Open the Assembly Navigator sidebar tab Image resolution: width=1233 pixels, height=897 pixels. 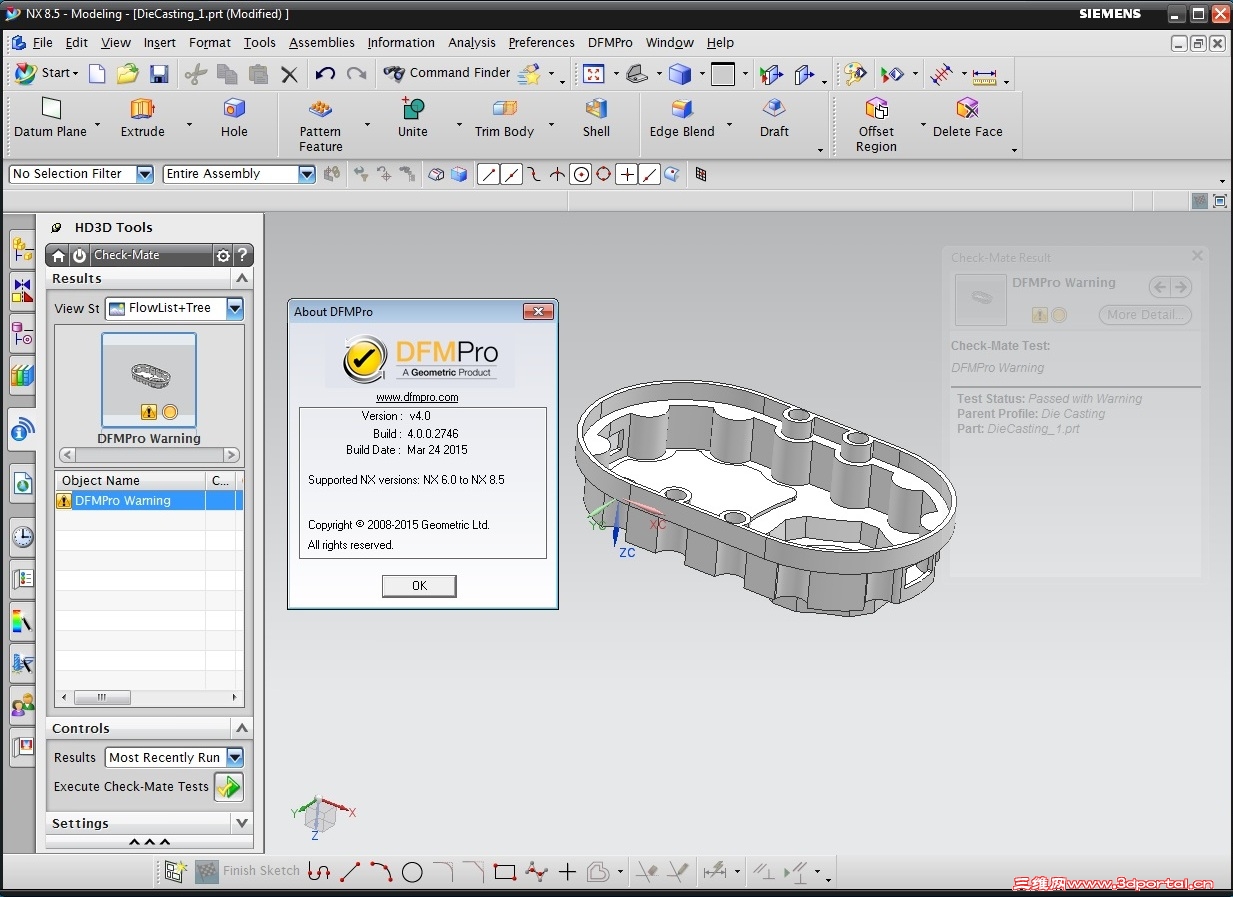[x=22, y=249]
